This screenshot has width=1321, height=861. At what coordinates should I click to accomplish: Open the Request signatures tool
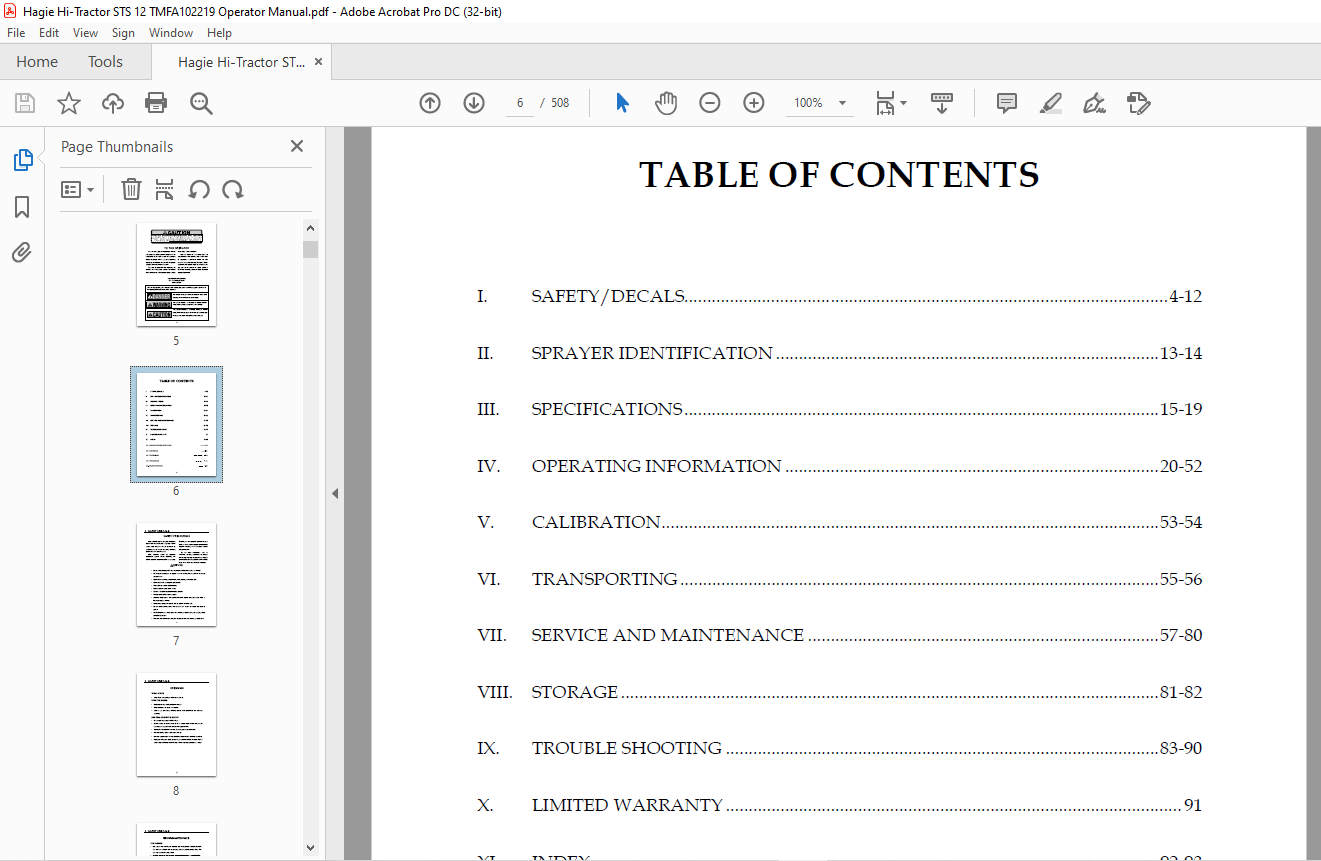coord(1138,103)
